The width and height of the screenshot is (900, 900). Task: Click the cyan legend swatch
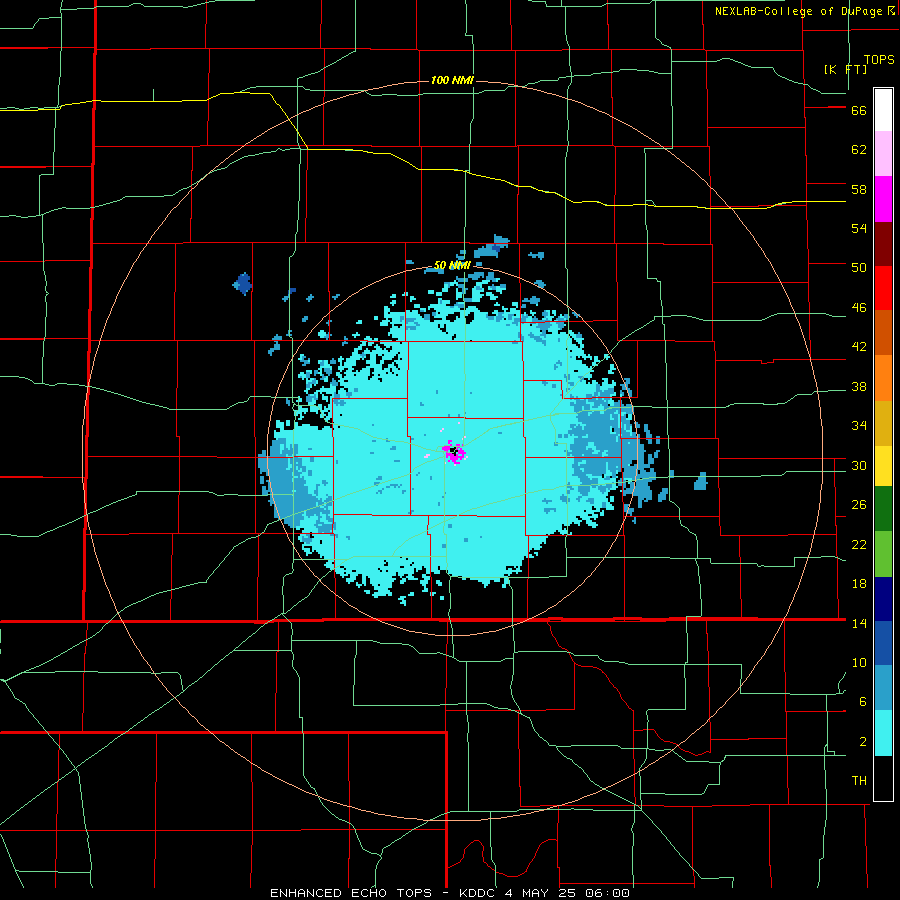(x=883, y=733)
